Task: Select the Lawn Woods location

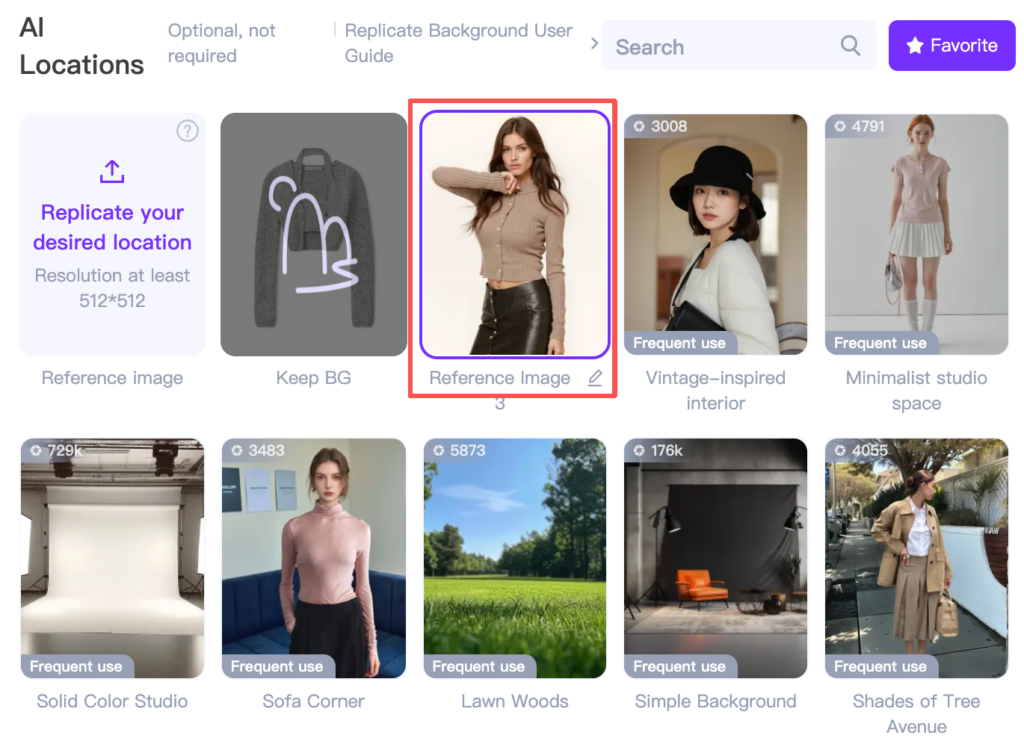Action: pyautogui.click(x=514, y=558)
